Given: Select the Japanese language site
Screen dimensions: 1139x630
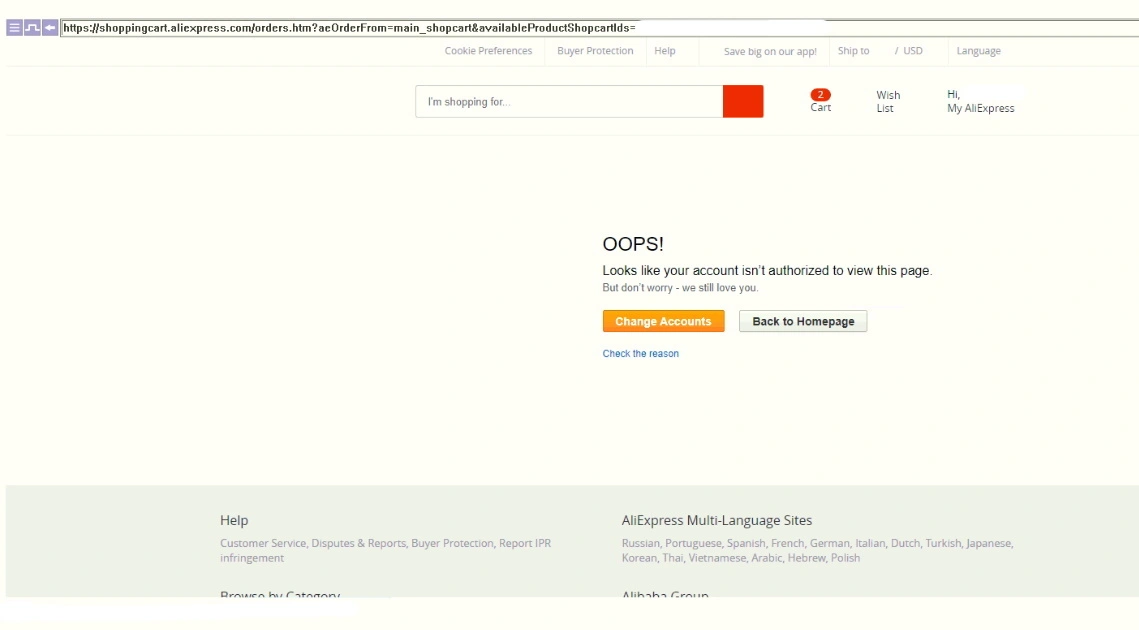Looking at the screenshot, I should [988, 543].
